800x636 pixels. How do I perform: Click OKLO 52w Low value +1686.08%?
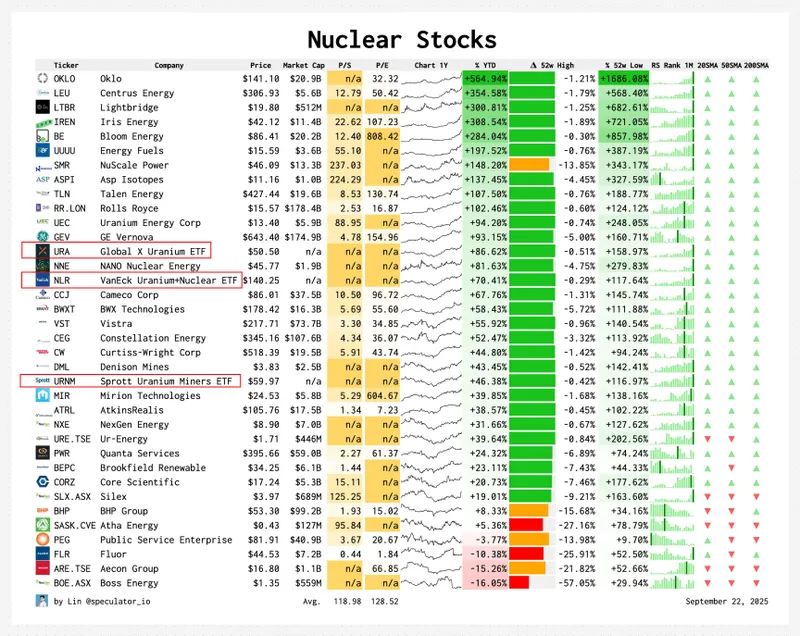pyautogui.click(x=624, y=79)
